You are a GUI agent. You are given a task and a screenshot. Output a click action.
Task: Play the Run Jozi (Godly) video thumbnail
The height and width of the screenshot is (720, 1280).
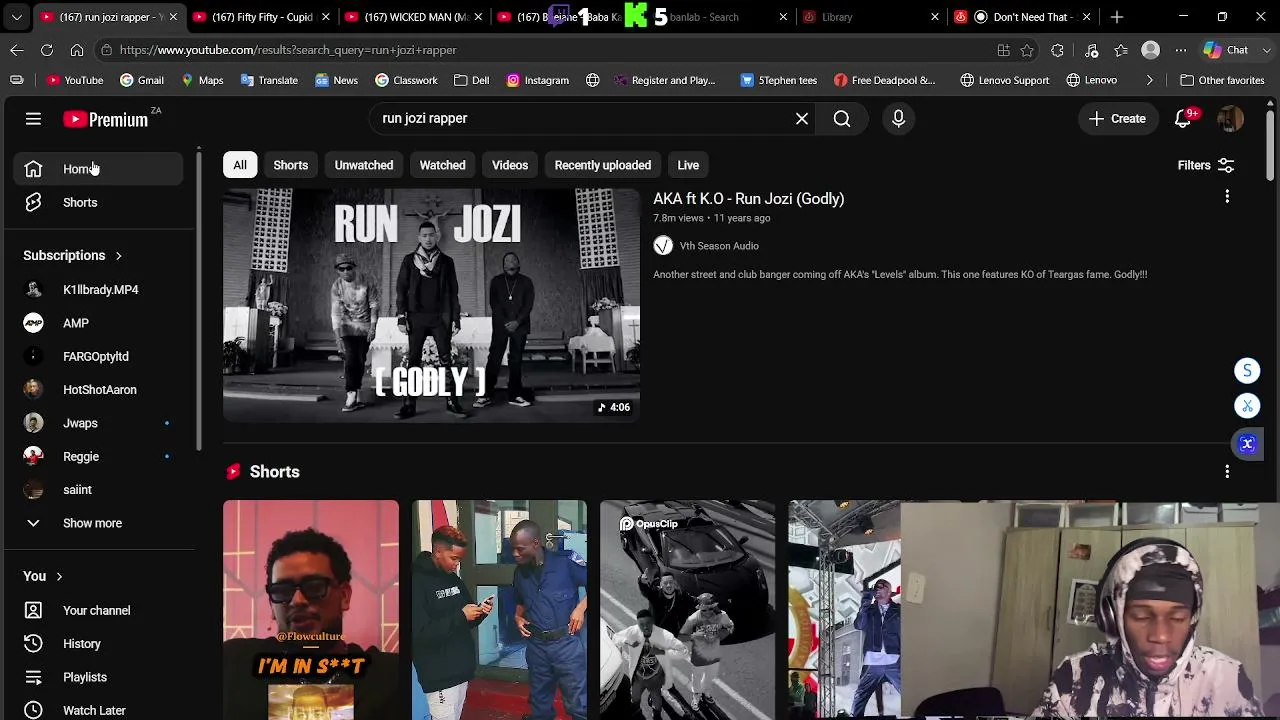431,305
